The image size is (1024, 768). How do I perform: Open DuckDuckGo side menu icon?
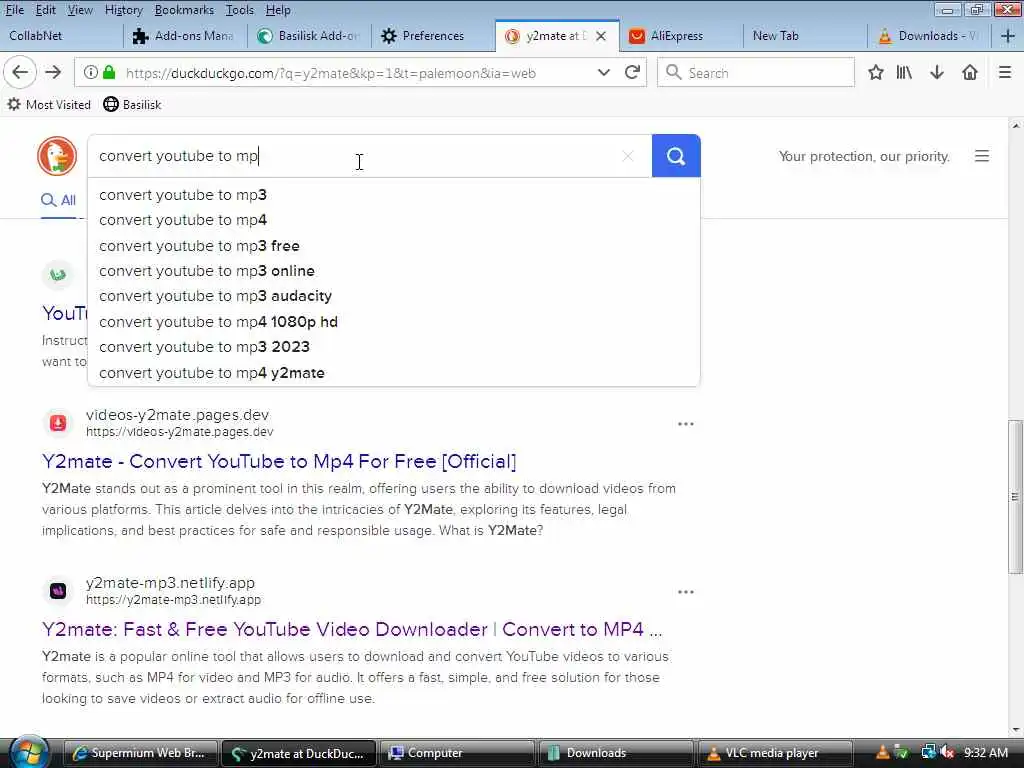pyautogui.click(x=982, y=156)
